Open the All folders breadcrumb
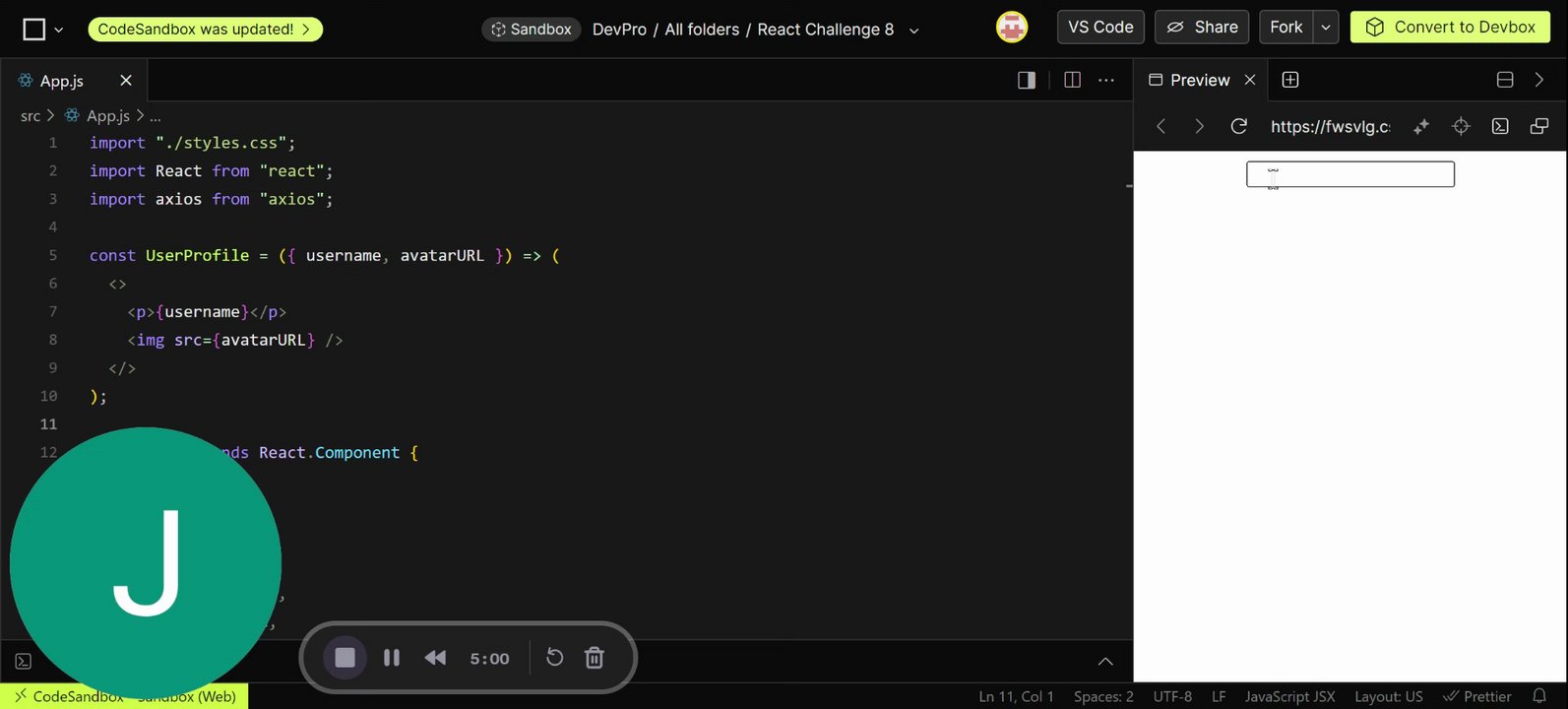Screen dimensions: 1568x709 tap(702, 30)
